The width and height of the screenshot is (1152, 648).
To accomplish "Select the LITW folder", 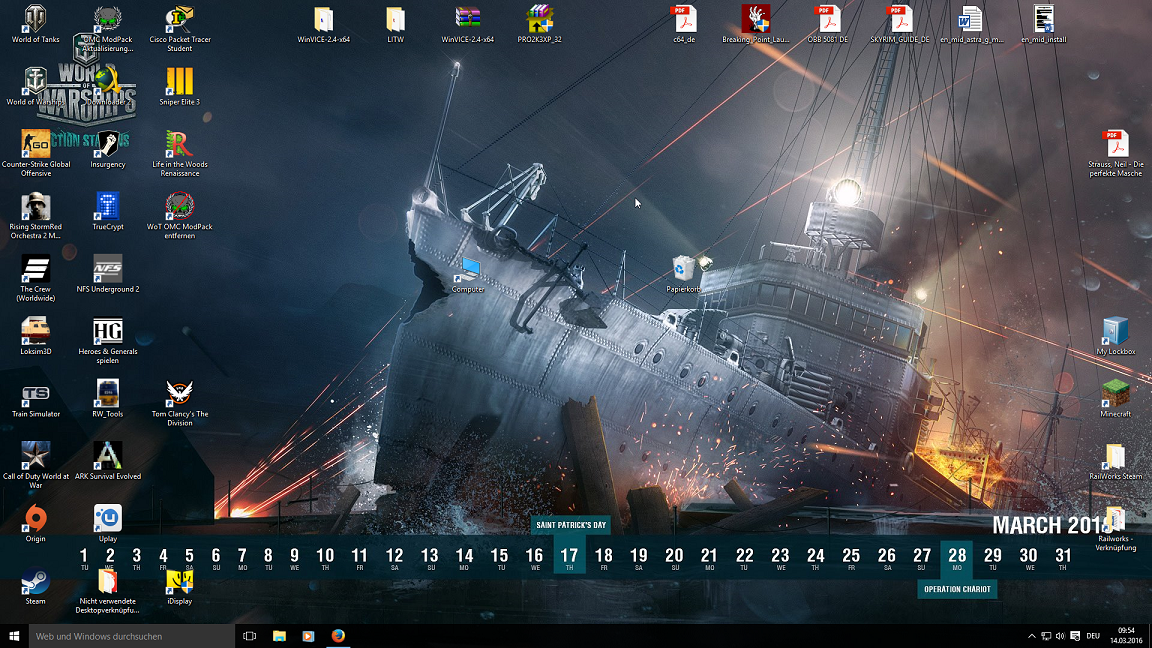I will (x=395, y=24).
